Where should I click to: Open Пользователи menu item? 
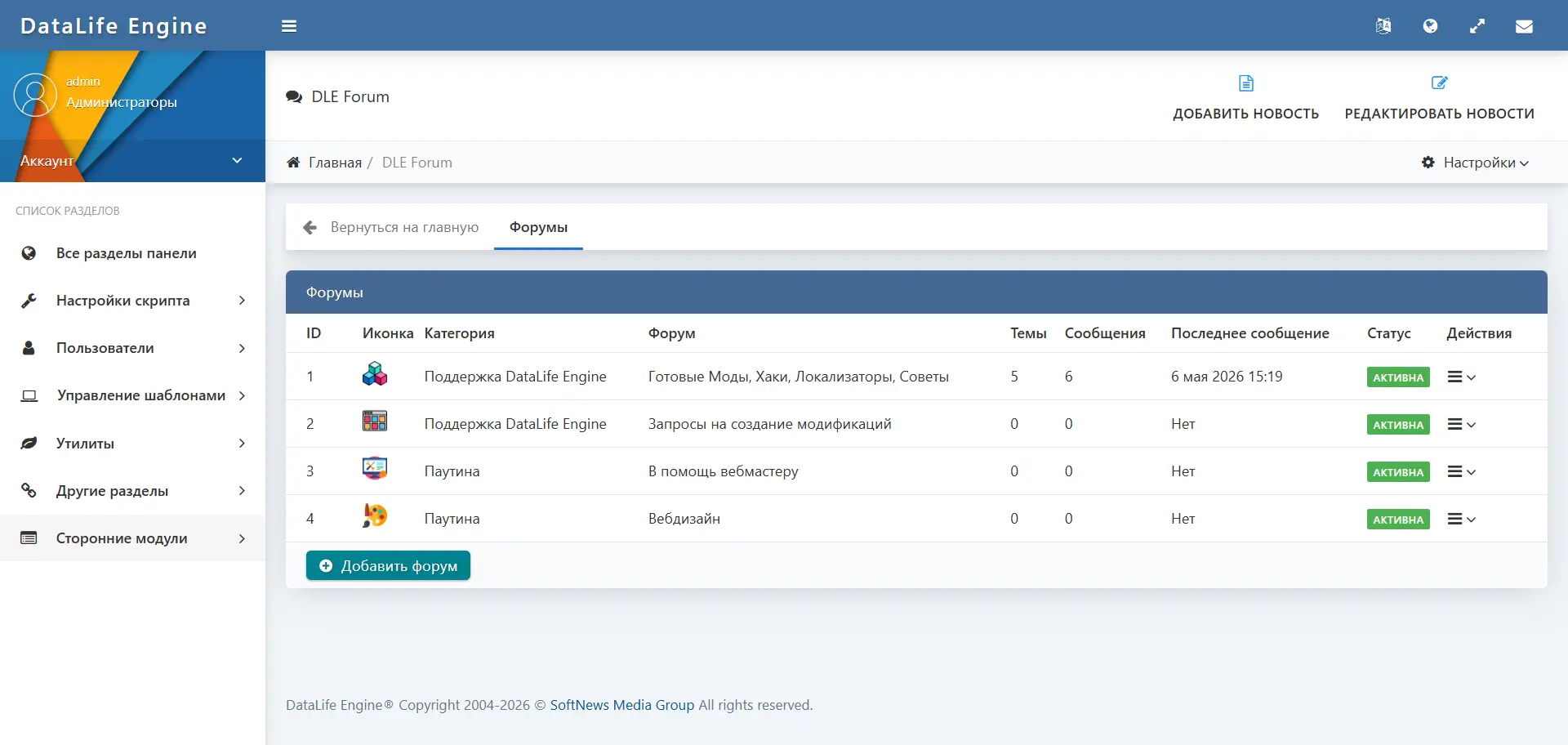[x=132, y=348]
